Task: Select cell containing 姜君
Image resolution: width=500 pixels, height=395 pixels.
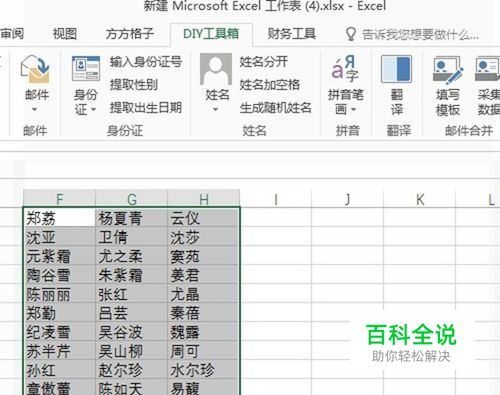Action: pyautogui.click(x=203, y=275)
